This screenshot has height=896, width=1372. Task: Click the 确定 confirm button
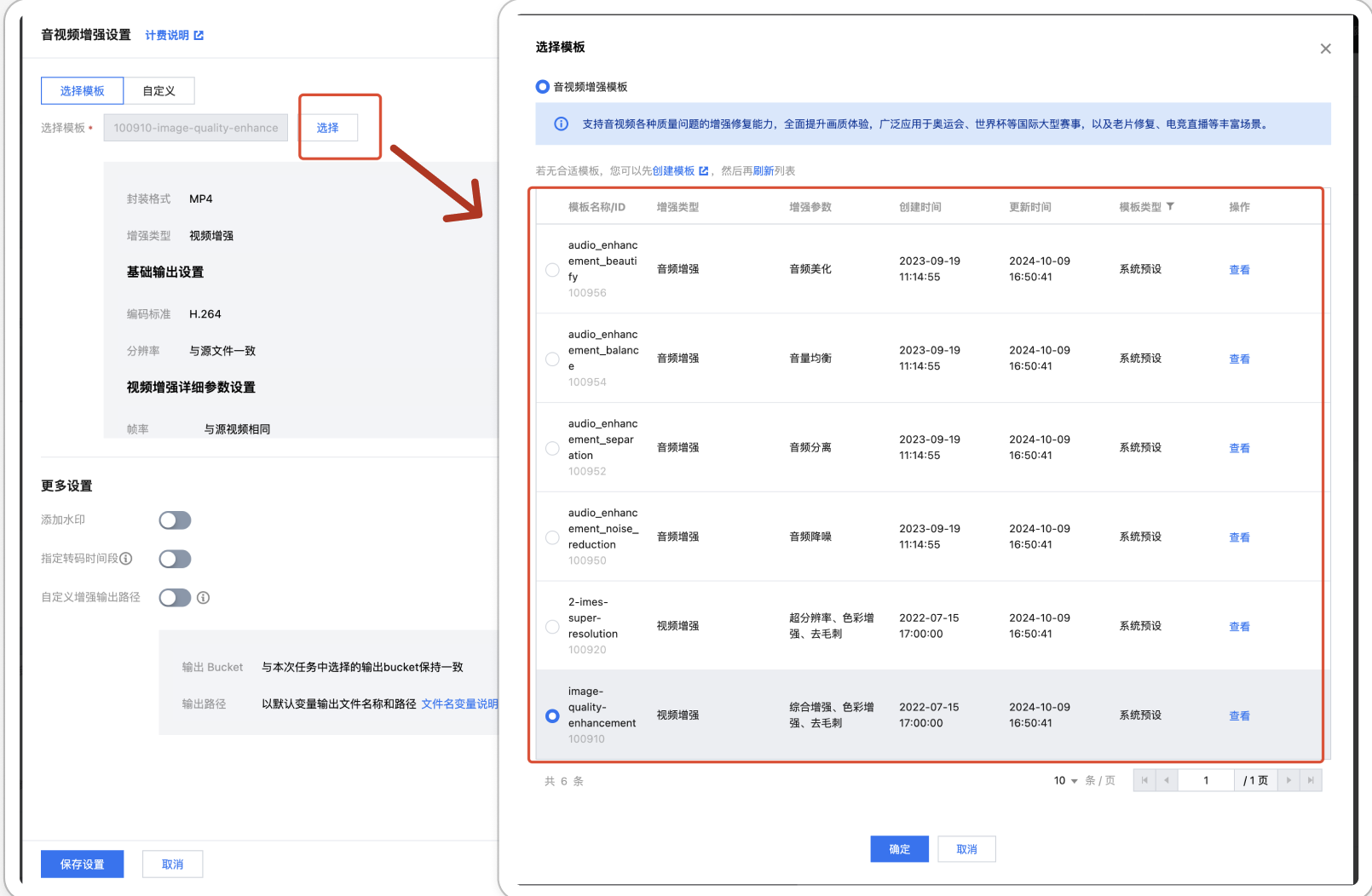tap(900, 849)
